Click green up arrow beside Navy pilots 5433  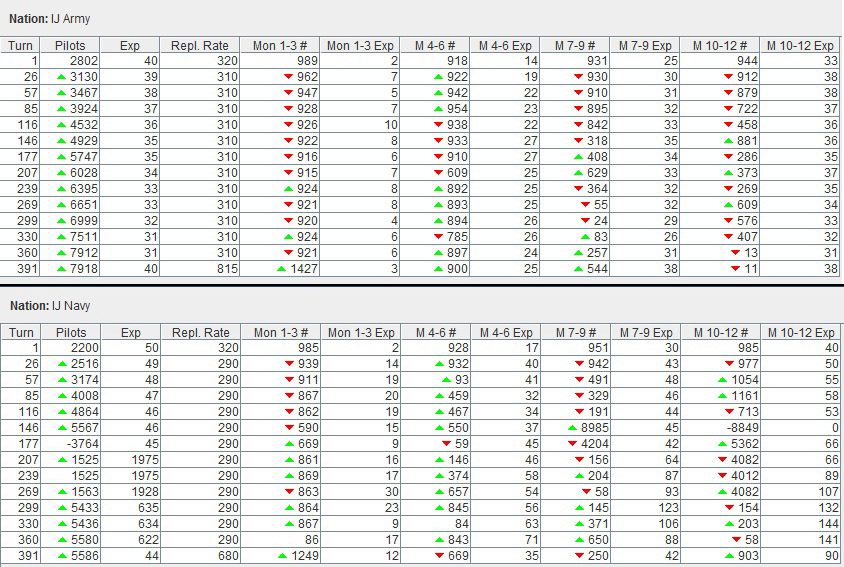[x=62, y=508]
